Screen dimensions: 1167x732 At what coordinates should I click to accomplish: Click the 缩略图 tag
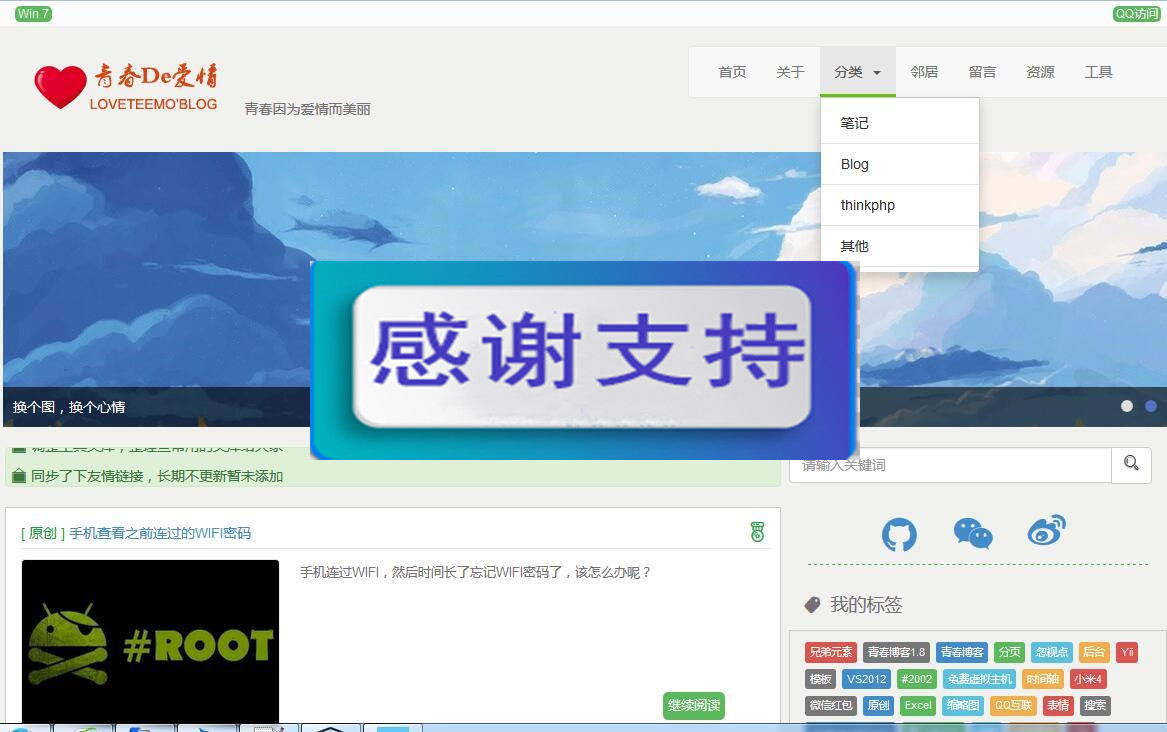click(963, 705)
